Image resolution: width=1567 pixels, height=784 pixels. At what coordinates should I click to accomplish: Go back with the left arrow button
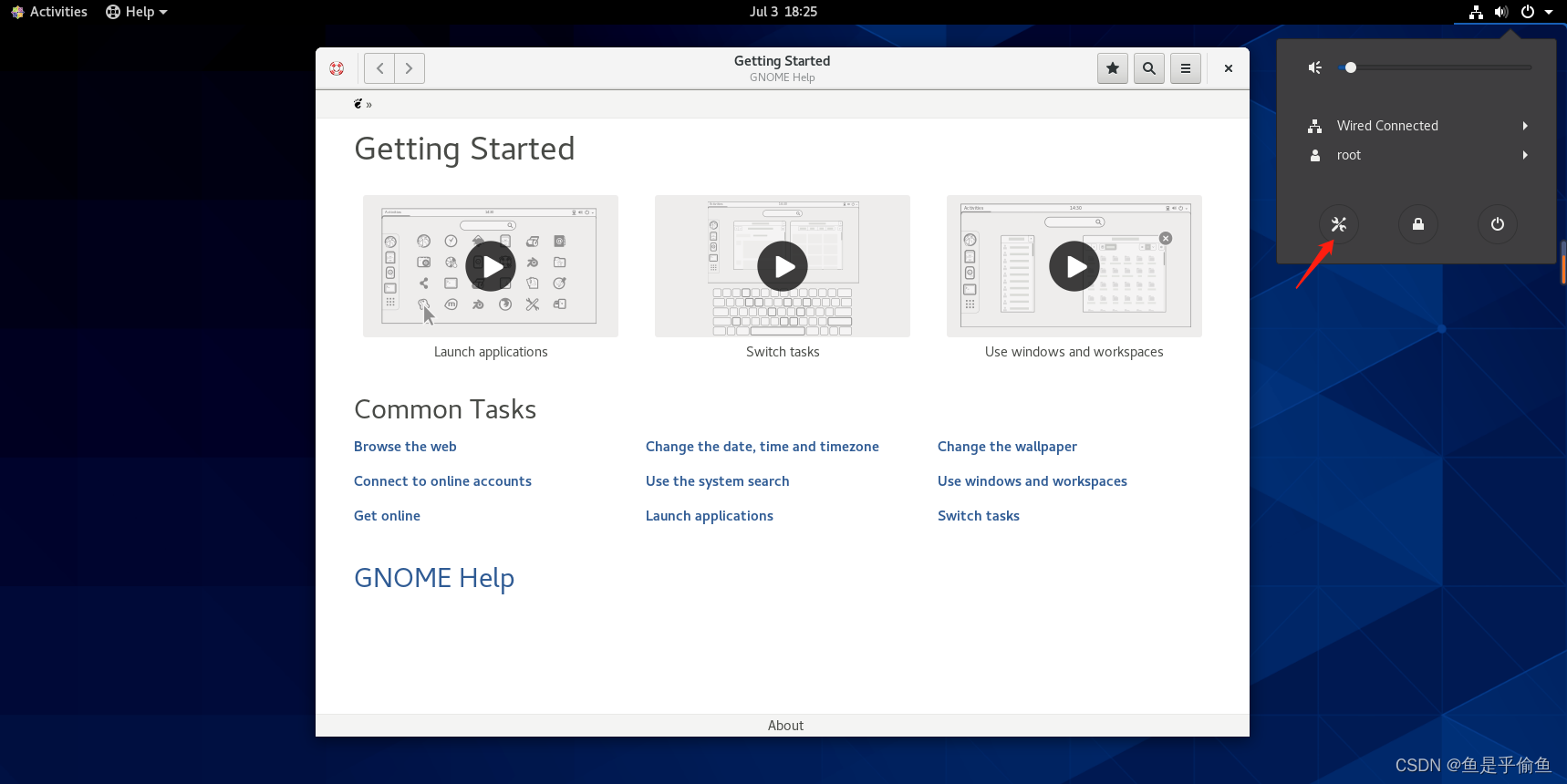pyautogui.click(x=379, y=68)
